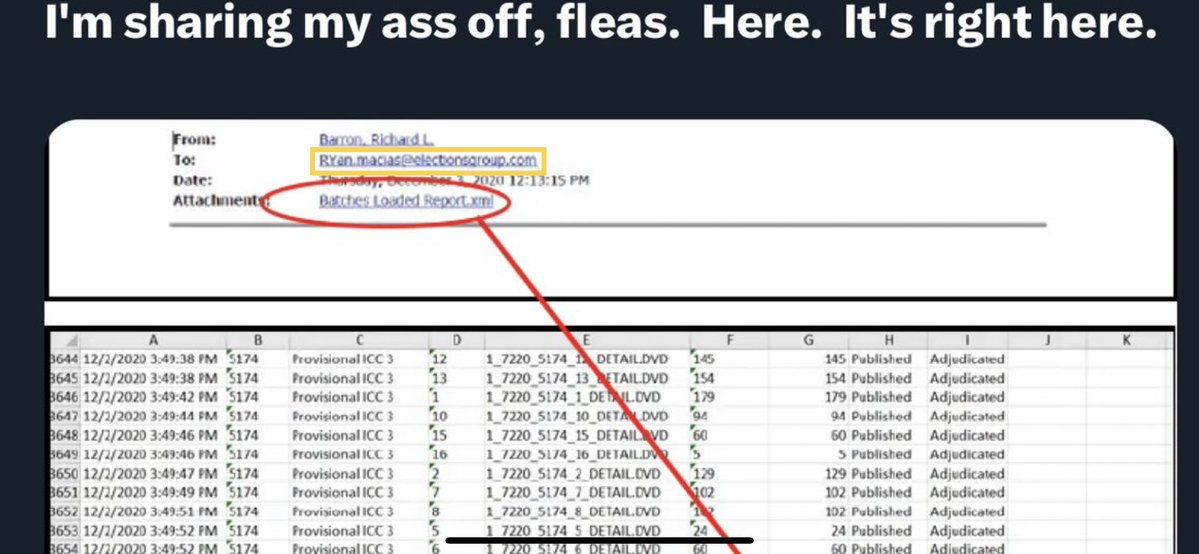Click sender name Barron, Richard L.
The image size is (1199, 554).
pyautogui.click(x=373, y=140)
